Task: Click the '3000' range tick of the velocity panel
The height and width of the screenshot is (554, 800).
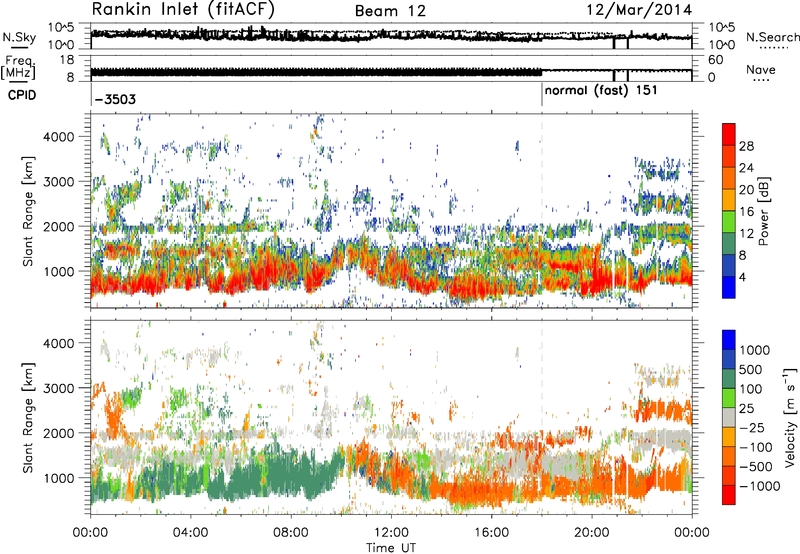Action: (x=58, y=388)
